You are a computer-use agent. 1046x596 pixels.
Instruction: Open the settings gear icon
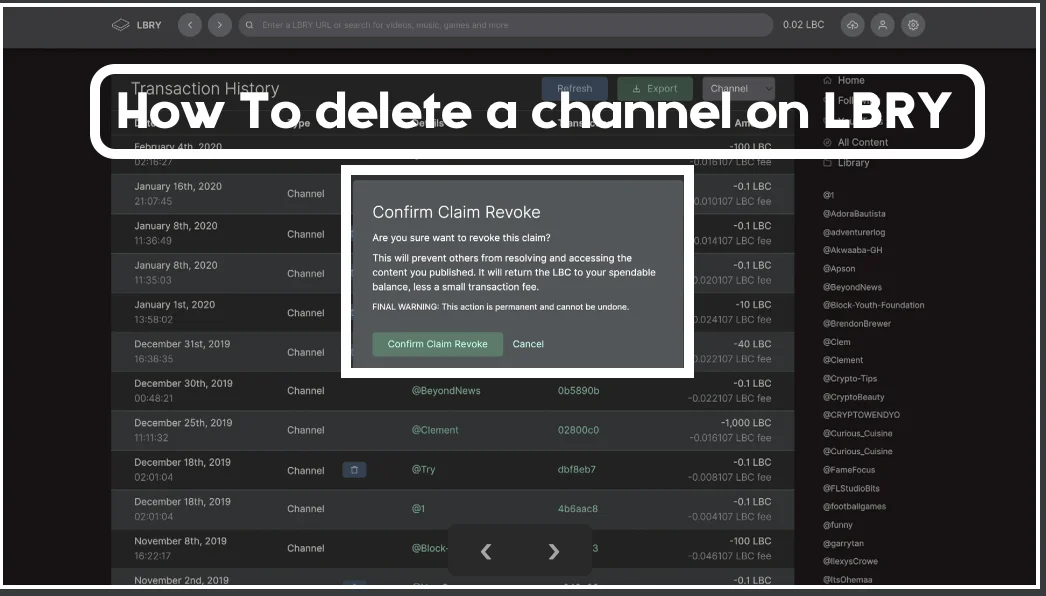click(913, 25)
